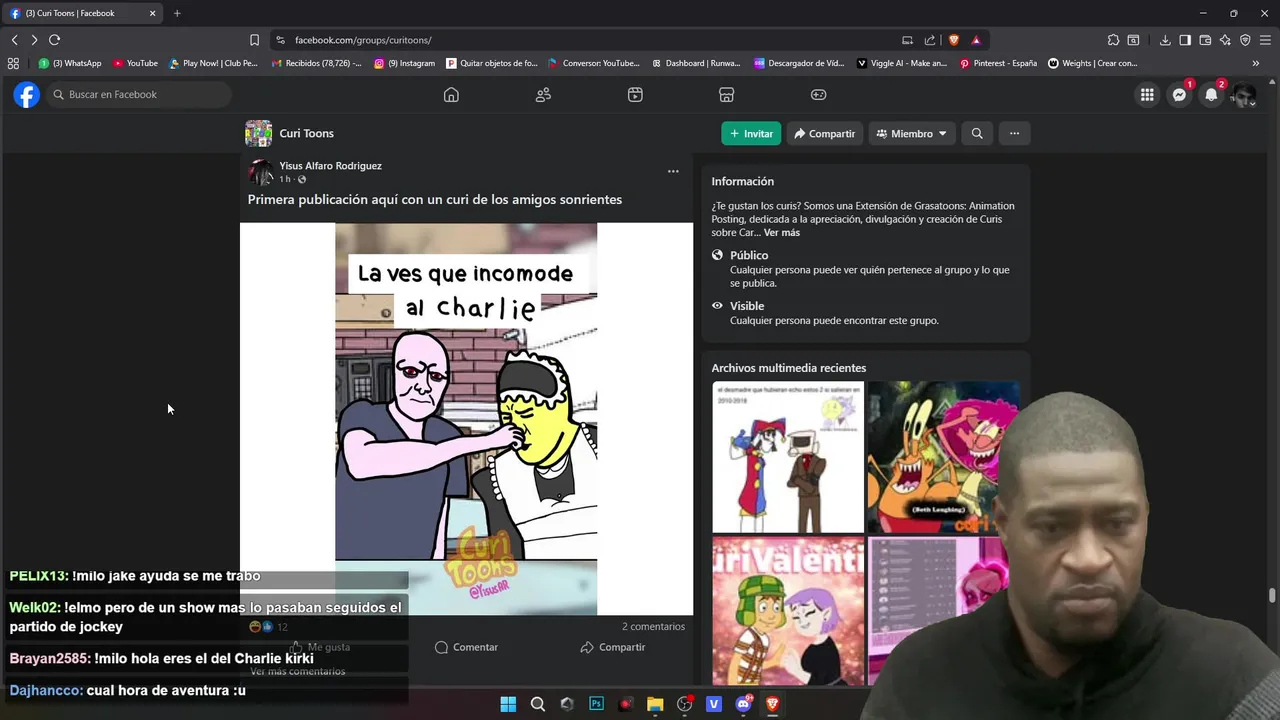Expand the Miembro dropdown
The width and height of the screenshot is (1280, 720).
pos(911,133)
